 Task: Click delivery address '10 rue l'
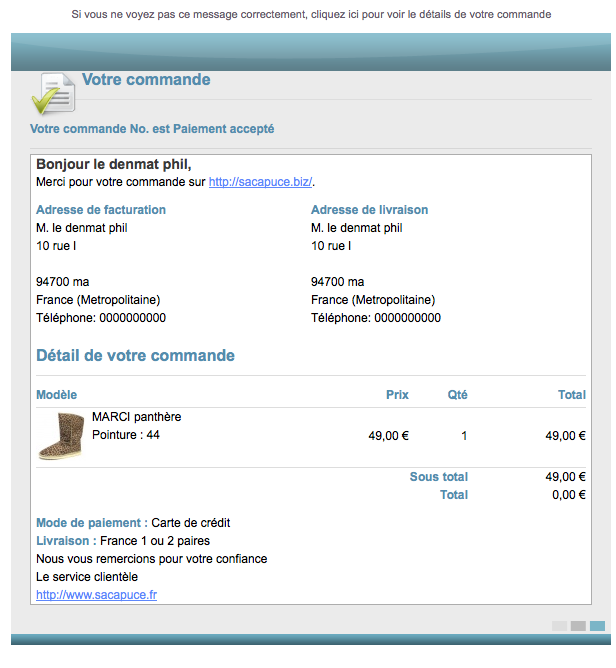(x=331, y=246)
